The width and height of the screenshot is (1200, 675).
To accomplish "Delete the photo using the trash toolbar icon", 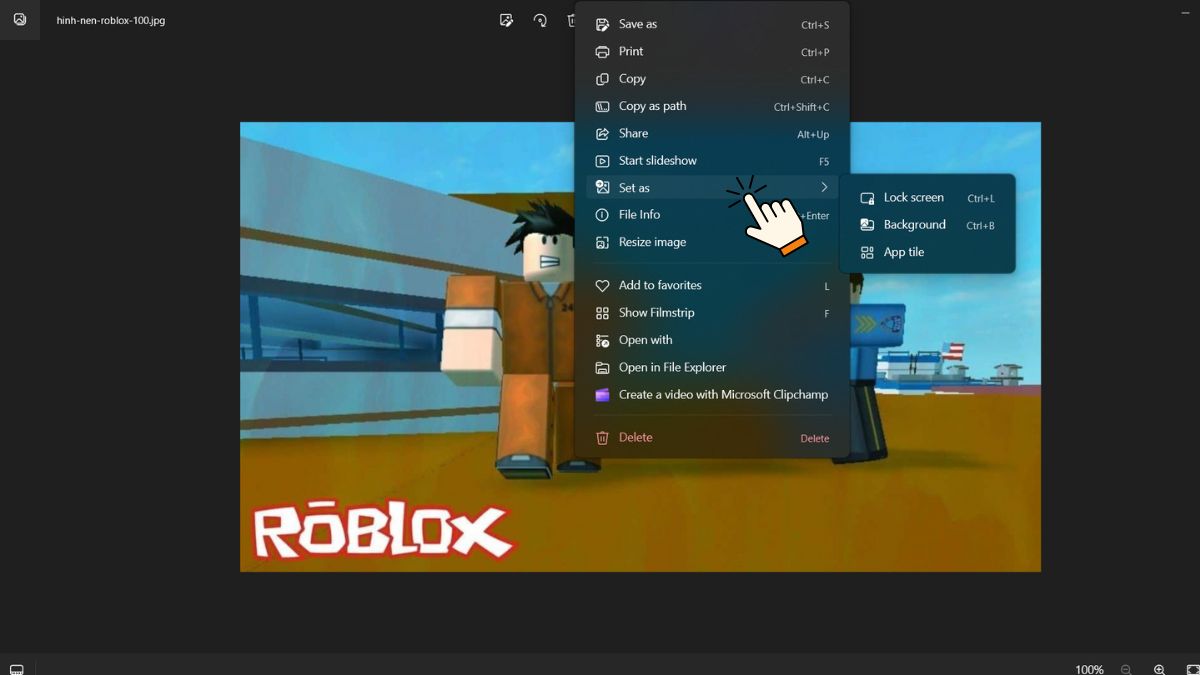I will (x=572, y=20).
